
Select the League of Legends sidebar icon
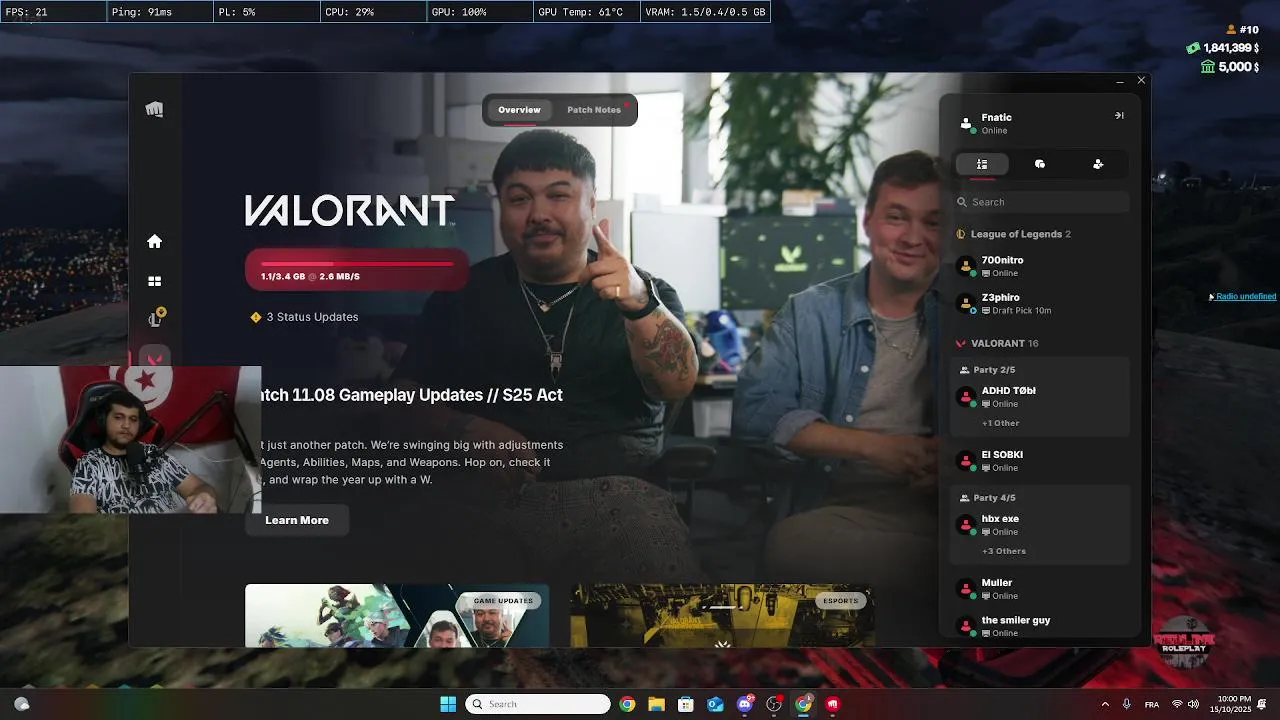click(155, 318)
